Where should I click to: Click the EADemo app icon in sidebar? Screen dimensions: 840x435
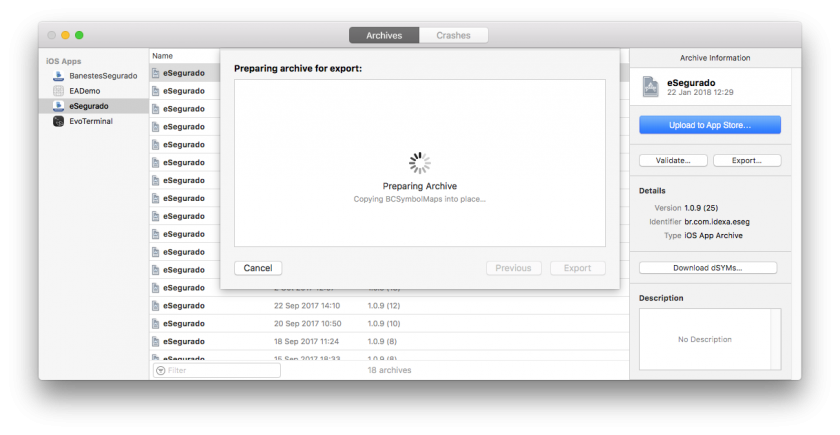(59, 90)
